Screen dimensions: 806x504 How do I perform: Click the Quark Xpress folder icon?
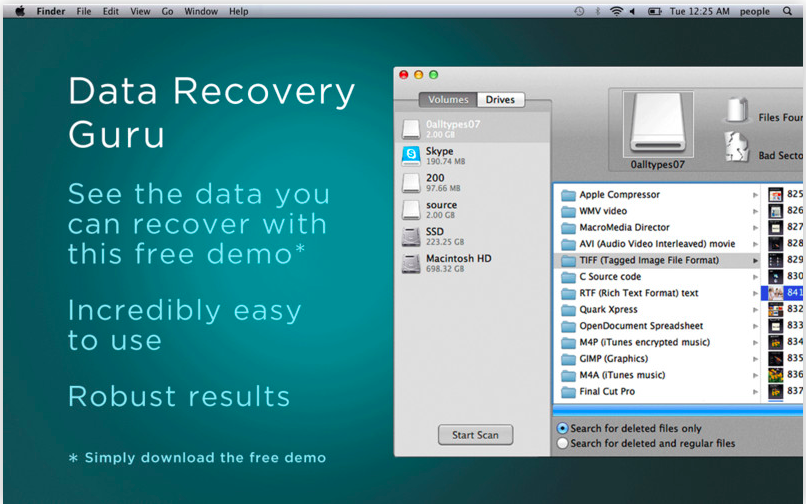[x=568, y=310]
